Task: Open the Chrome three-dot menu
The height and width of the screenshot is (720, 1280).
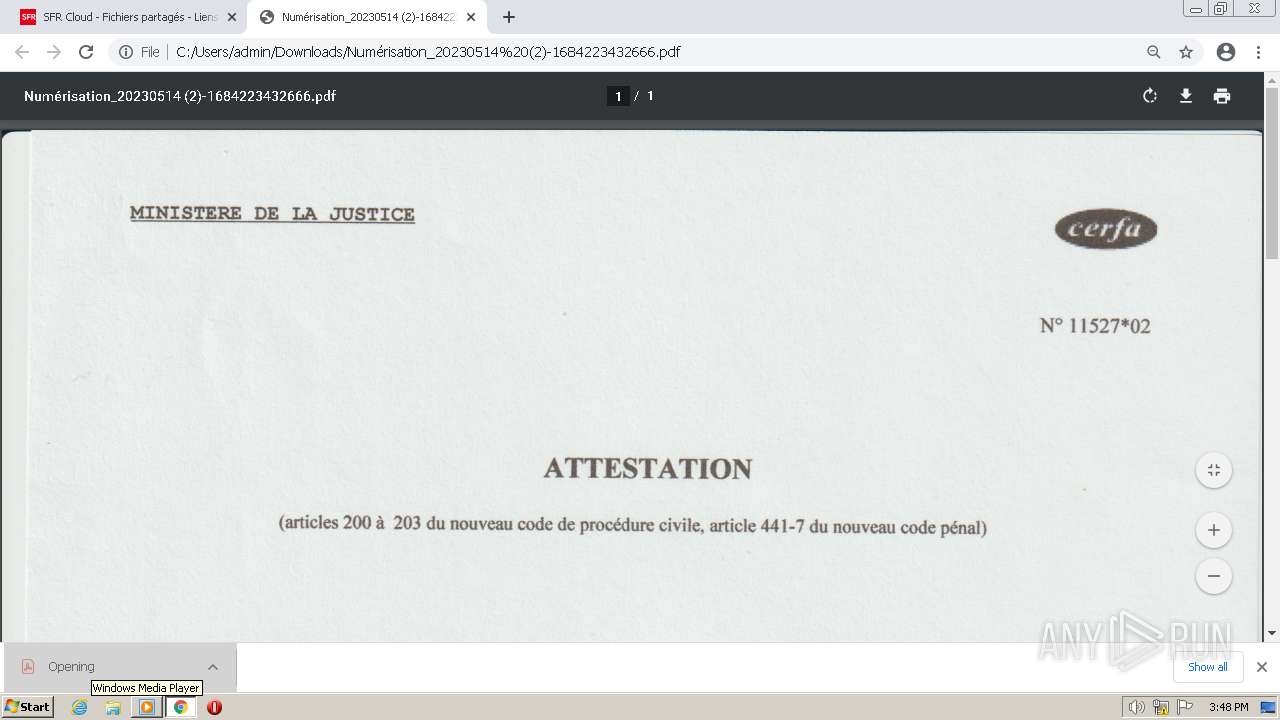Action: coord(1258,52)
